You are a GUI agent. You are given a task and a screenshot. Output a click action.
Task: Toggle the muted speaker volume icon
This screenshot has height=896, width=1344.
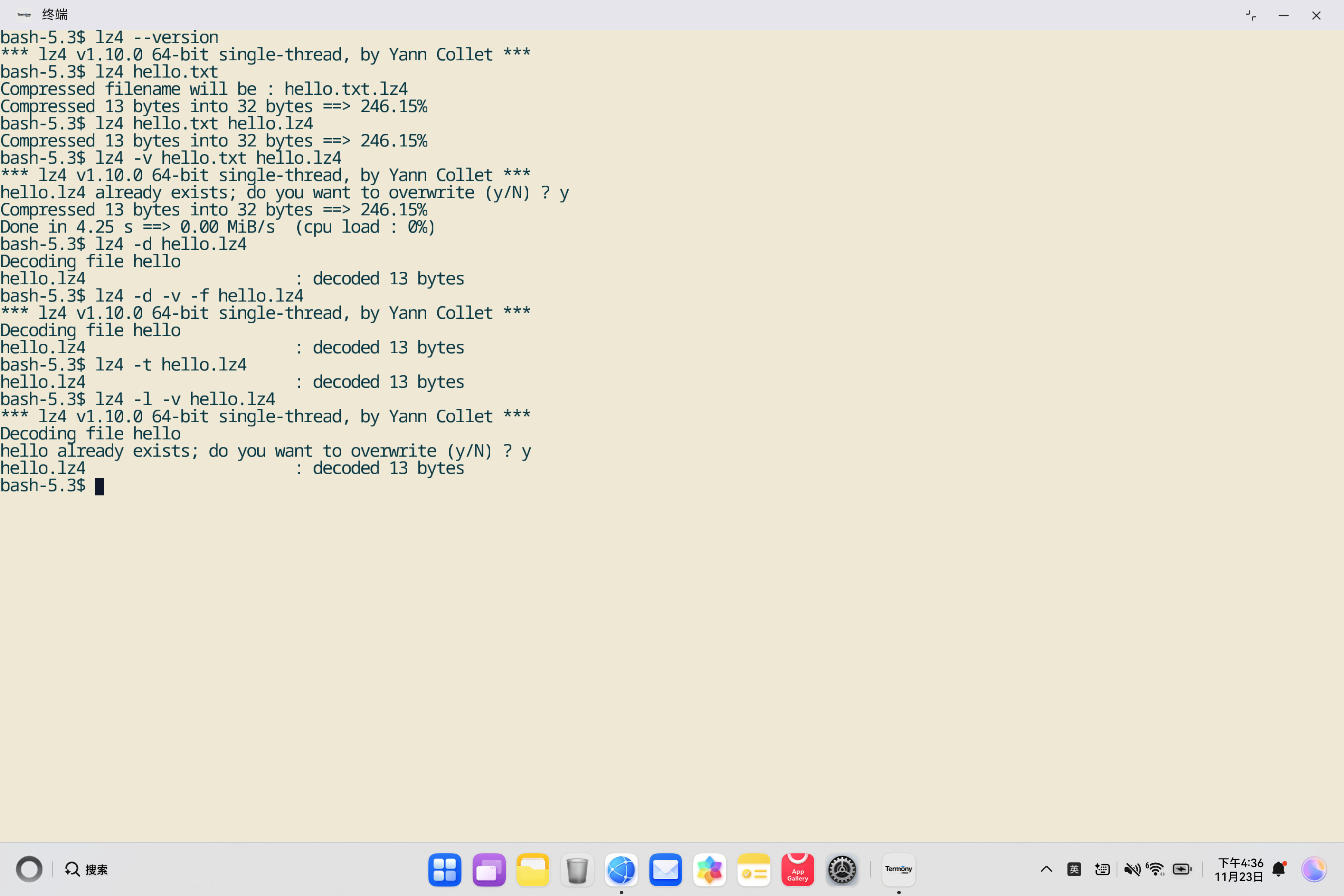(1132, 869)
